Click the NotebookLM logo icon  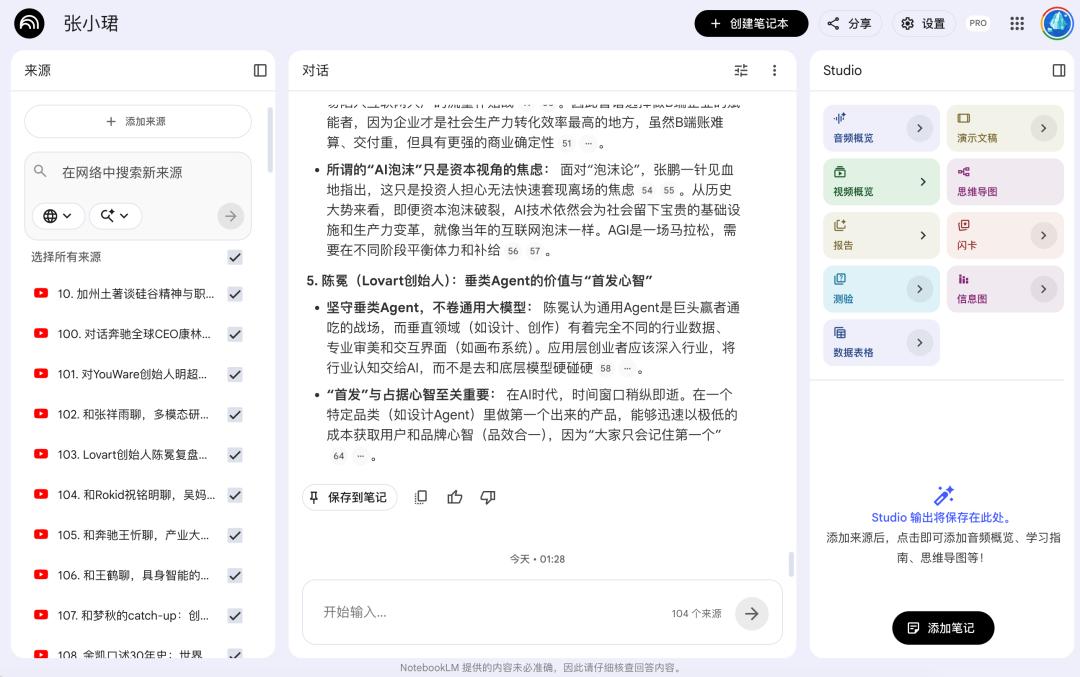[29, 23]
